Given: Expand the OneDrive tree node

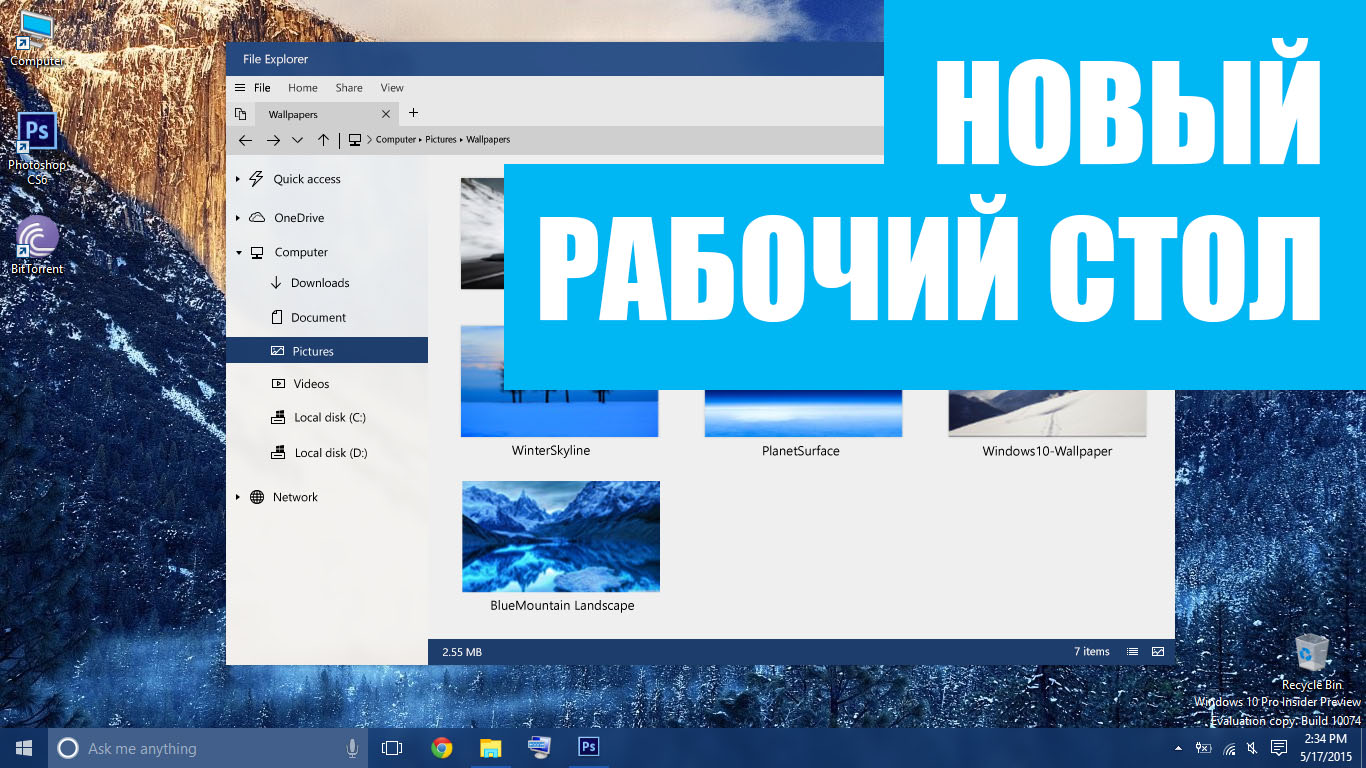Looking at the screenshot, I should (238, 218).
